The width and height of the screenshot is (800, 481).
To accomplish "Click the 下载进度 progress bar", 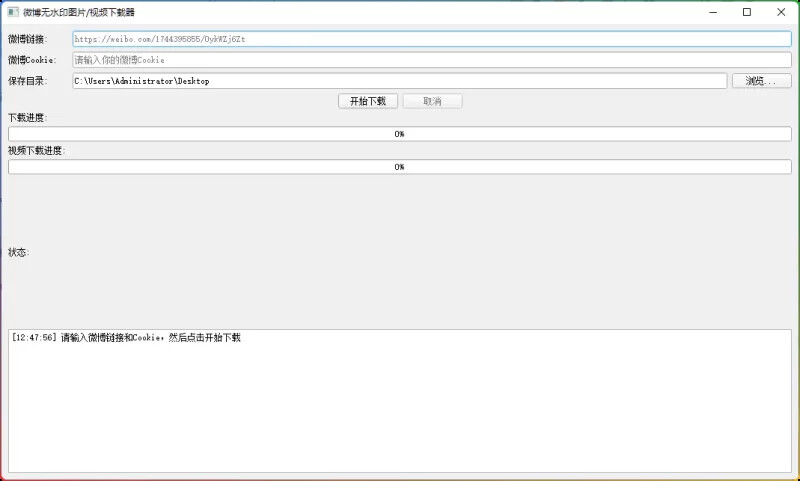I will click(x=400, y=134).
